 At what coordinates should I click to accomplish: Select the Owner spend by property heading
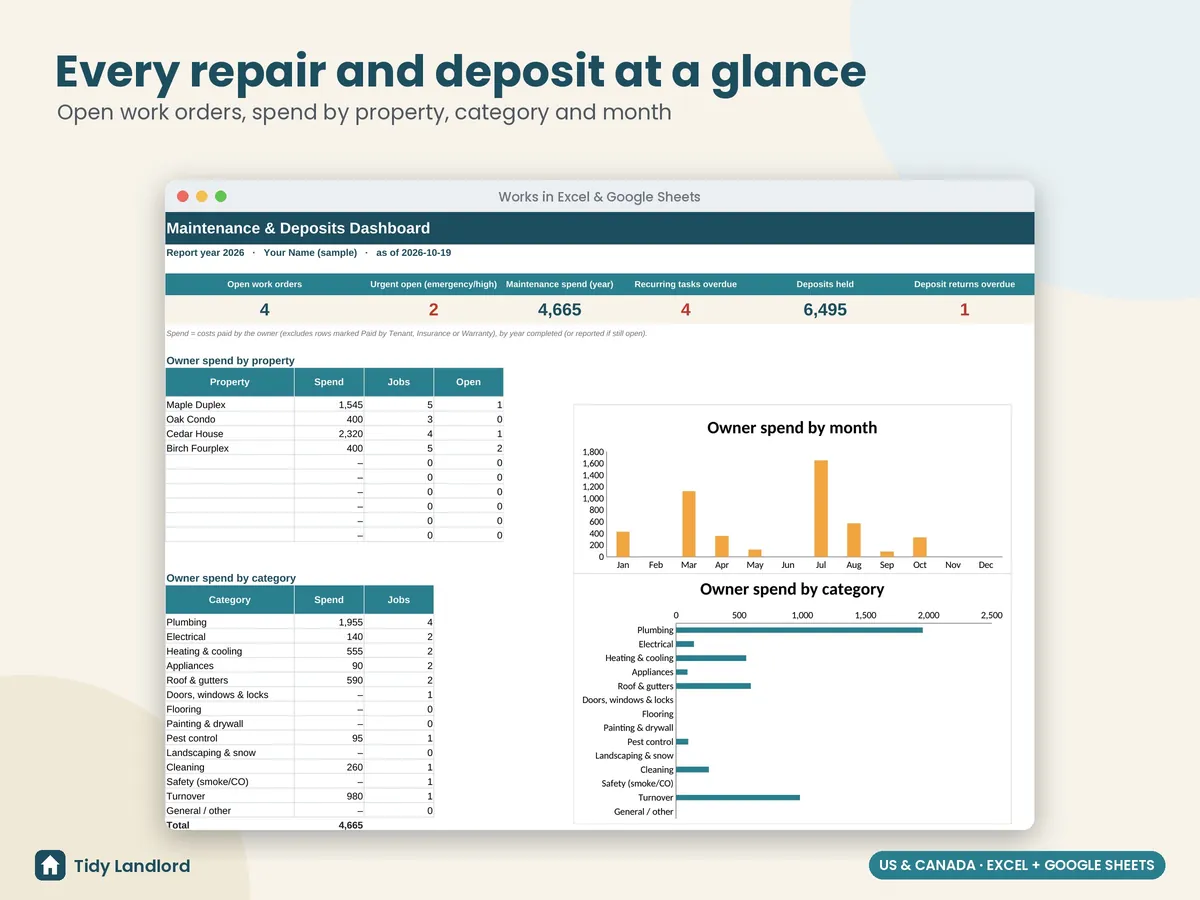pos(230,360)
